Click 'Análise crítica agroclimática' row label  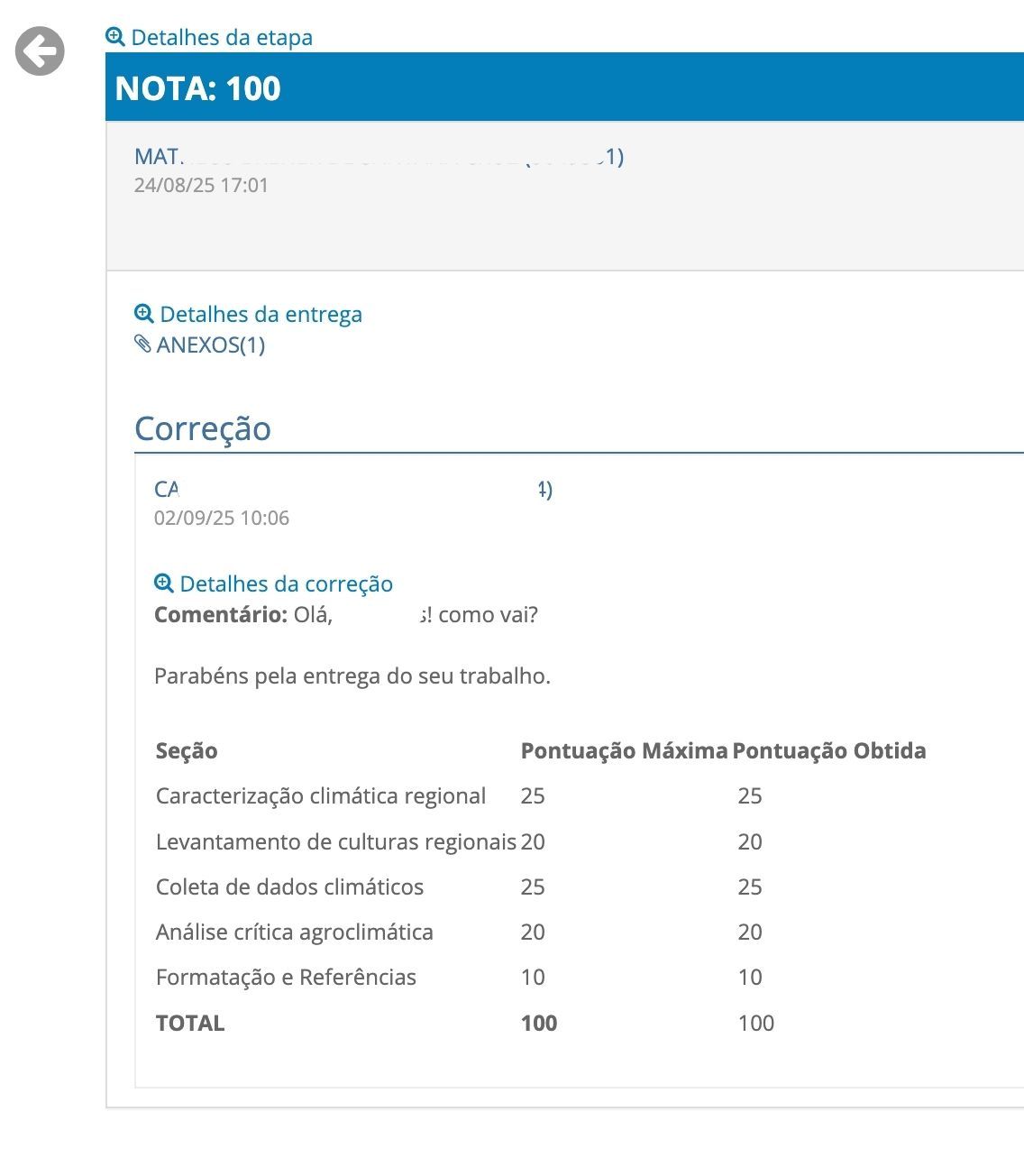pos(295,933)
